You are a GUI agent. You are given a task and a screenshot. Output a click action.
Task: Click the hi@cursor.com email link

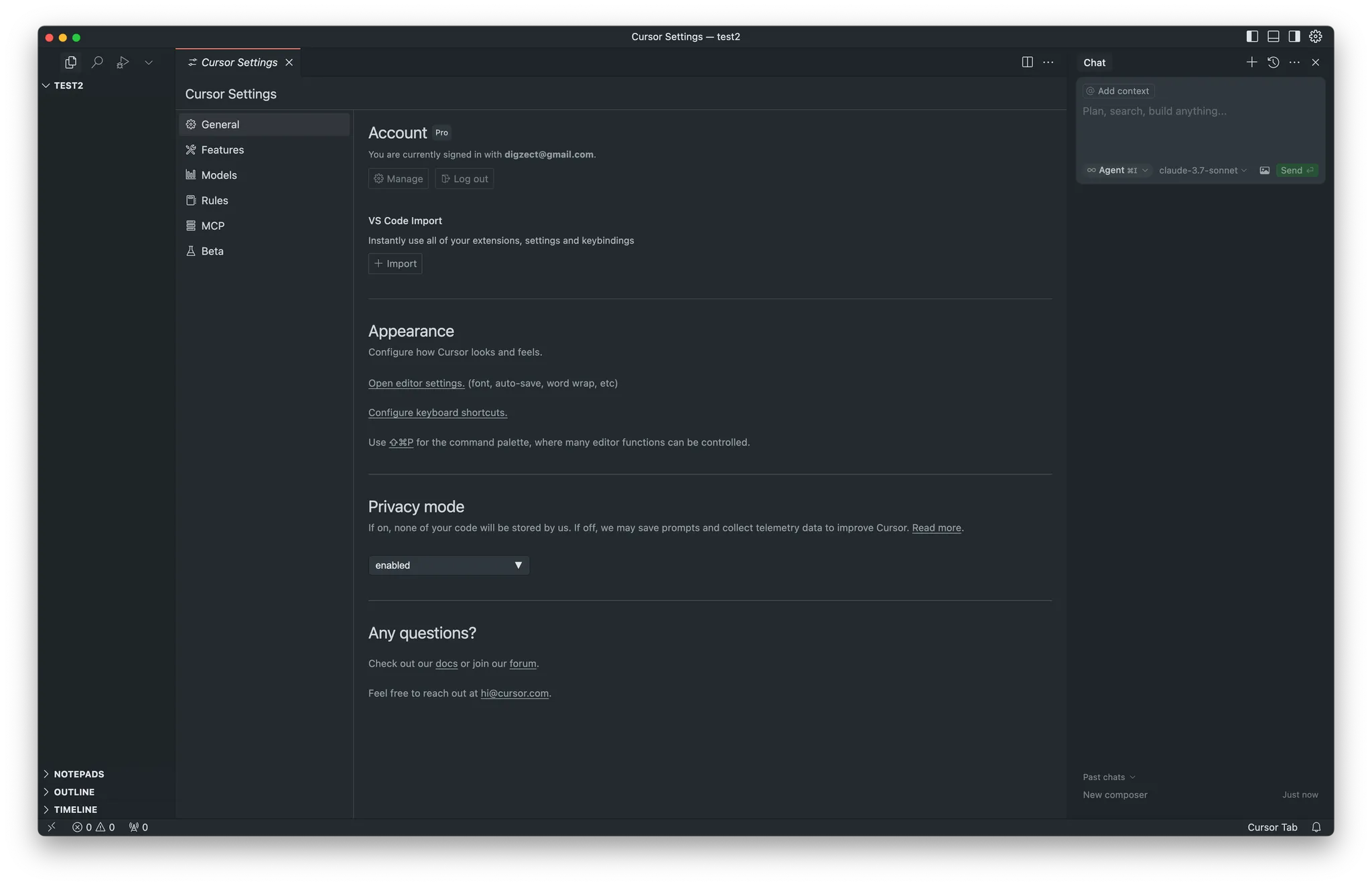pos(514,693)
